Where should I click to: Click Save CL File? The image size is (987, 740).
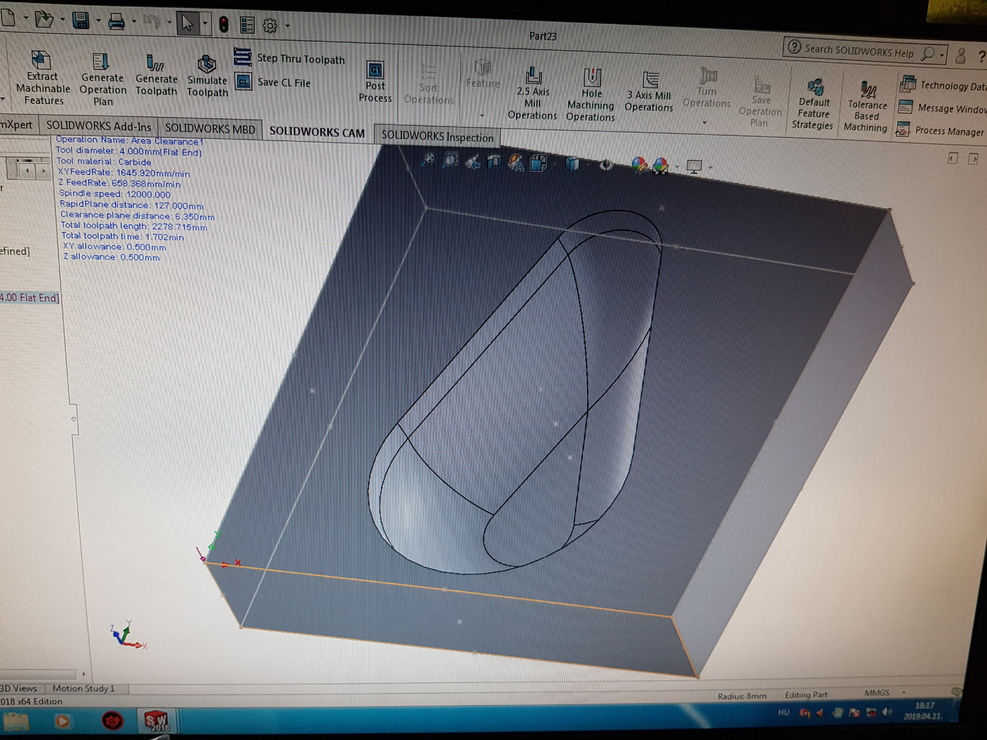tap(273, 82)
